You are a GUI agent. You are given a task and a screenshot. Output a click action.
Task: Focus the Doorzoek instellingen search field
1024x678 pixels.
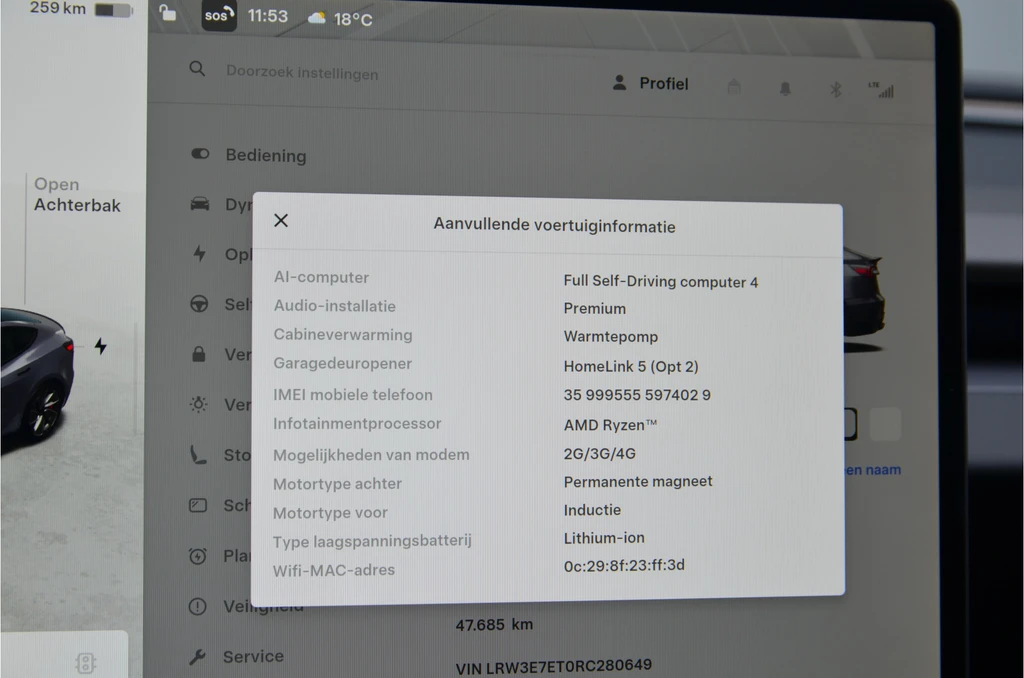click(x=302, y=73)
